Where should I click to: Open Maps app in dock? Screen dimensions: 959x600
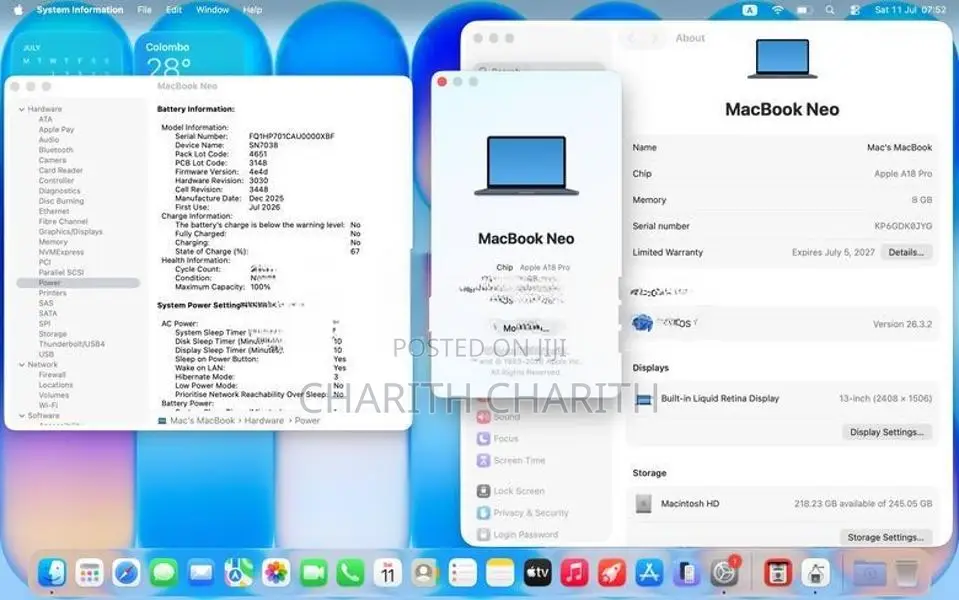point(239,573)
